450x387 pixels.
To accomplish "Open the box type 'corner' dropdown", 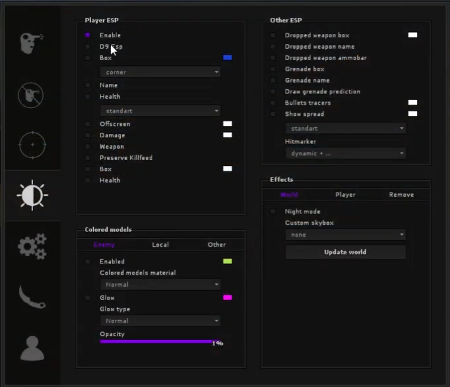I will pyautogui.click(x=160, y=72).
